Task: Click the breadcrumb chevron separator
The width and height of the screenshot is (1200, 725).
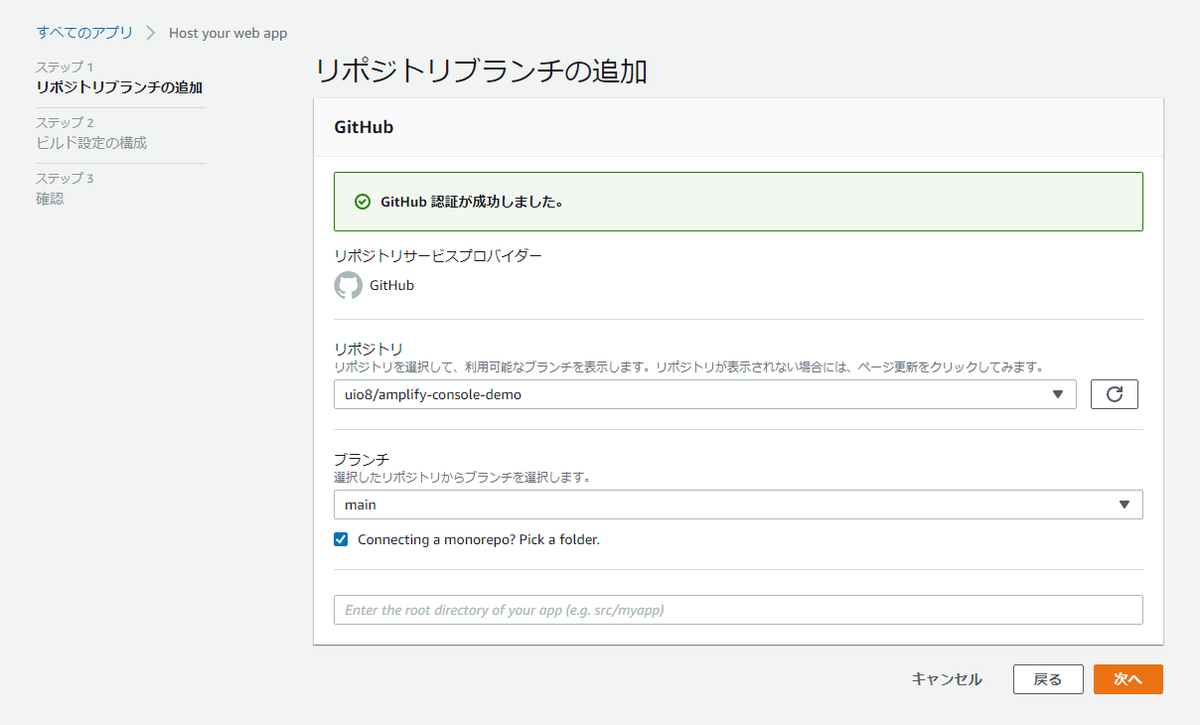Action: coord(151,33)
